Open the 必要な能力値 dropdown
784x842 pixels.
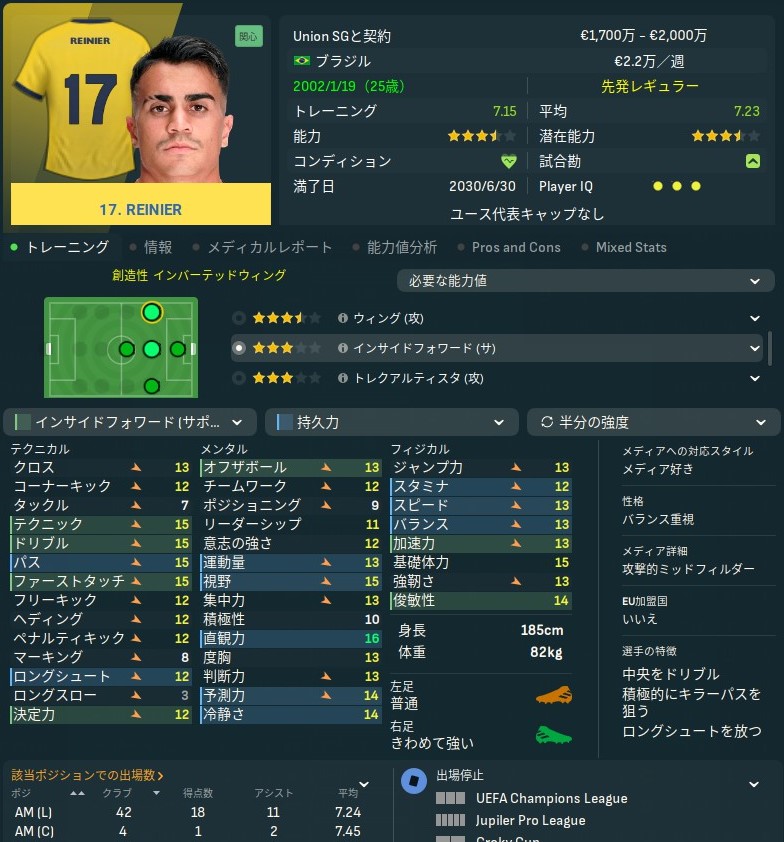(585, 281)
